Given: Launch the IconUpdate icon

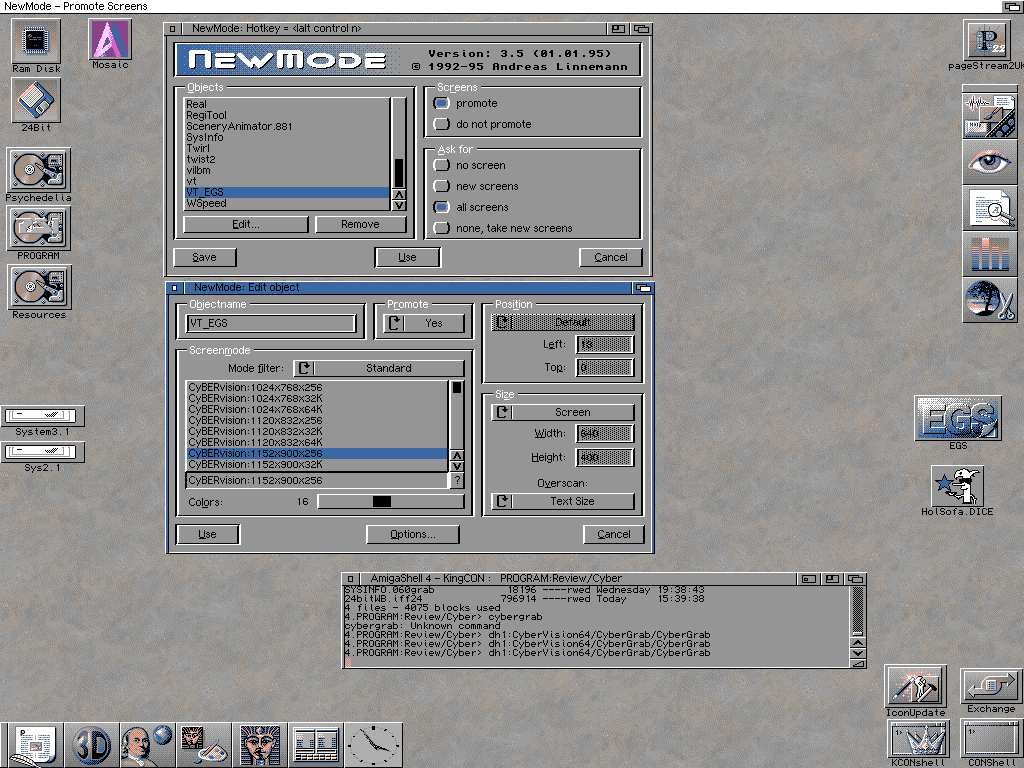Looking at the screenshot, I should point(916,686).
